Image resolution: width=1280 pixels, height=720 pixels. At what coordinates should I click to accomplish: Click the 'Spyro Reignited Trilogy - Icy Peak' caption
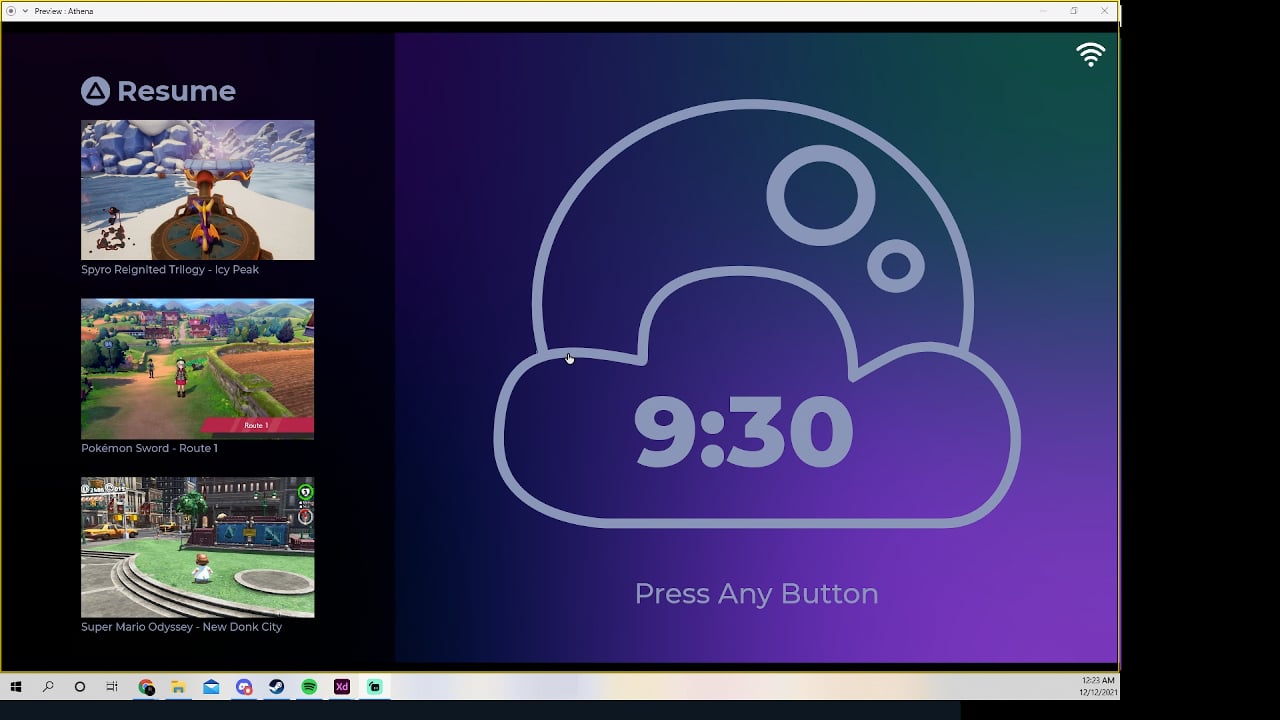click(170, 269)
